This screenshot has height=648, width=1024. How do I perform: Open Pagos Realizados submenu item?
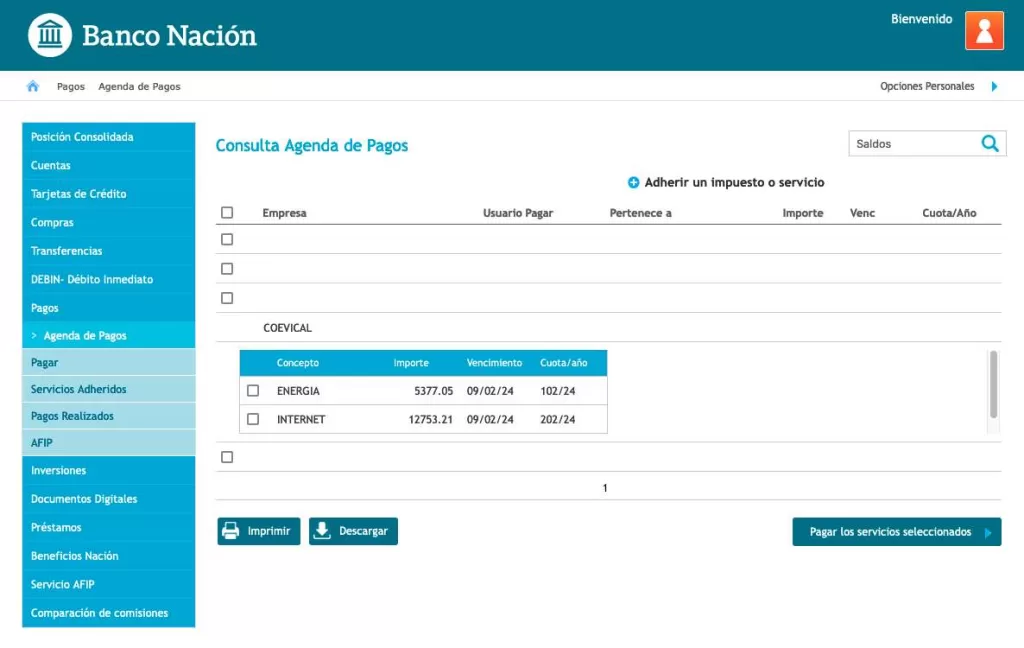pyautogui.click(x=108, y=415)
